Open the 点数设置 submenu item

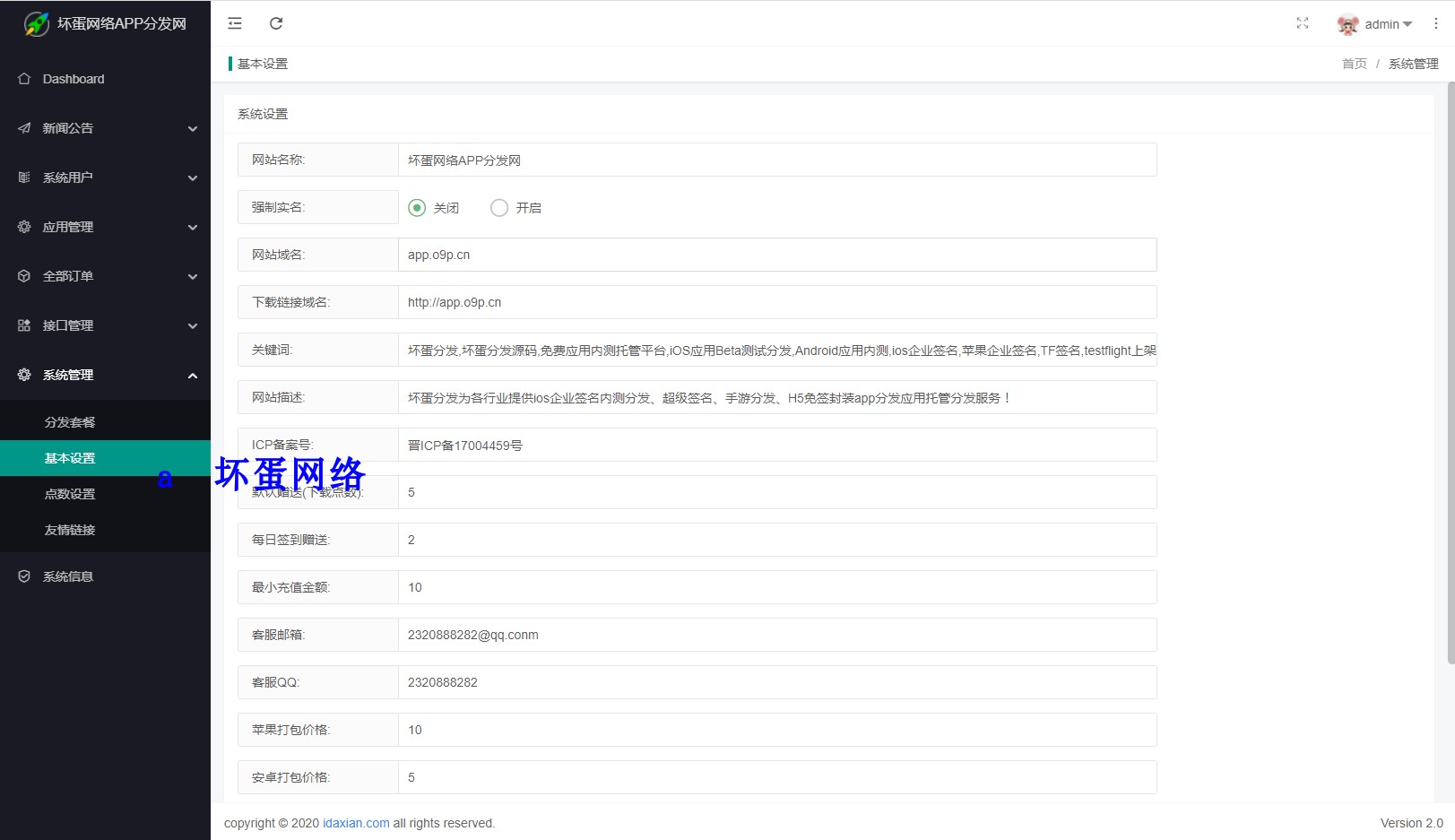click(x=105, y=494)
